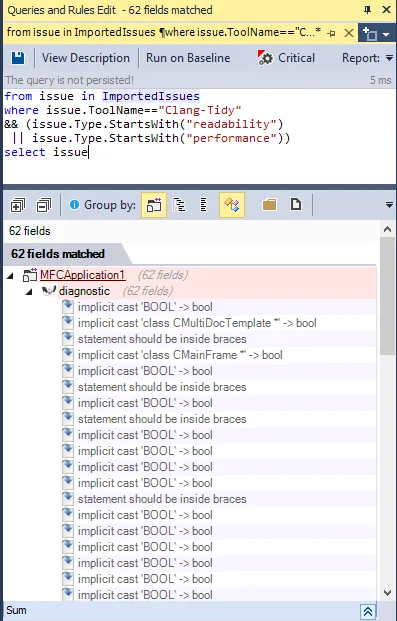This screenshot has height=621, width=397.
Task: Click the double-chevron expander beside Sum
Action: [368, 611]
